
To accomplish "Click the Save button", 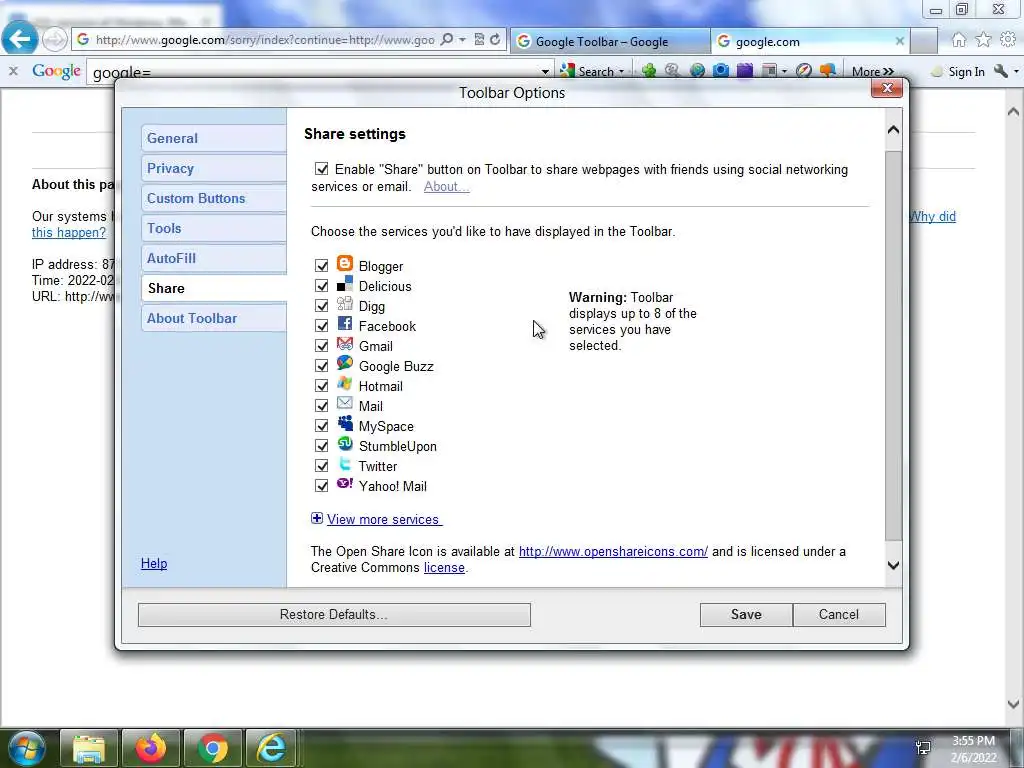I will coord(746,615).
